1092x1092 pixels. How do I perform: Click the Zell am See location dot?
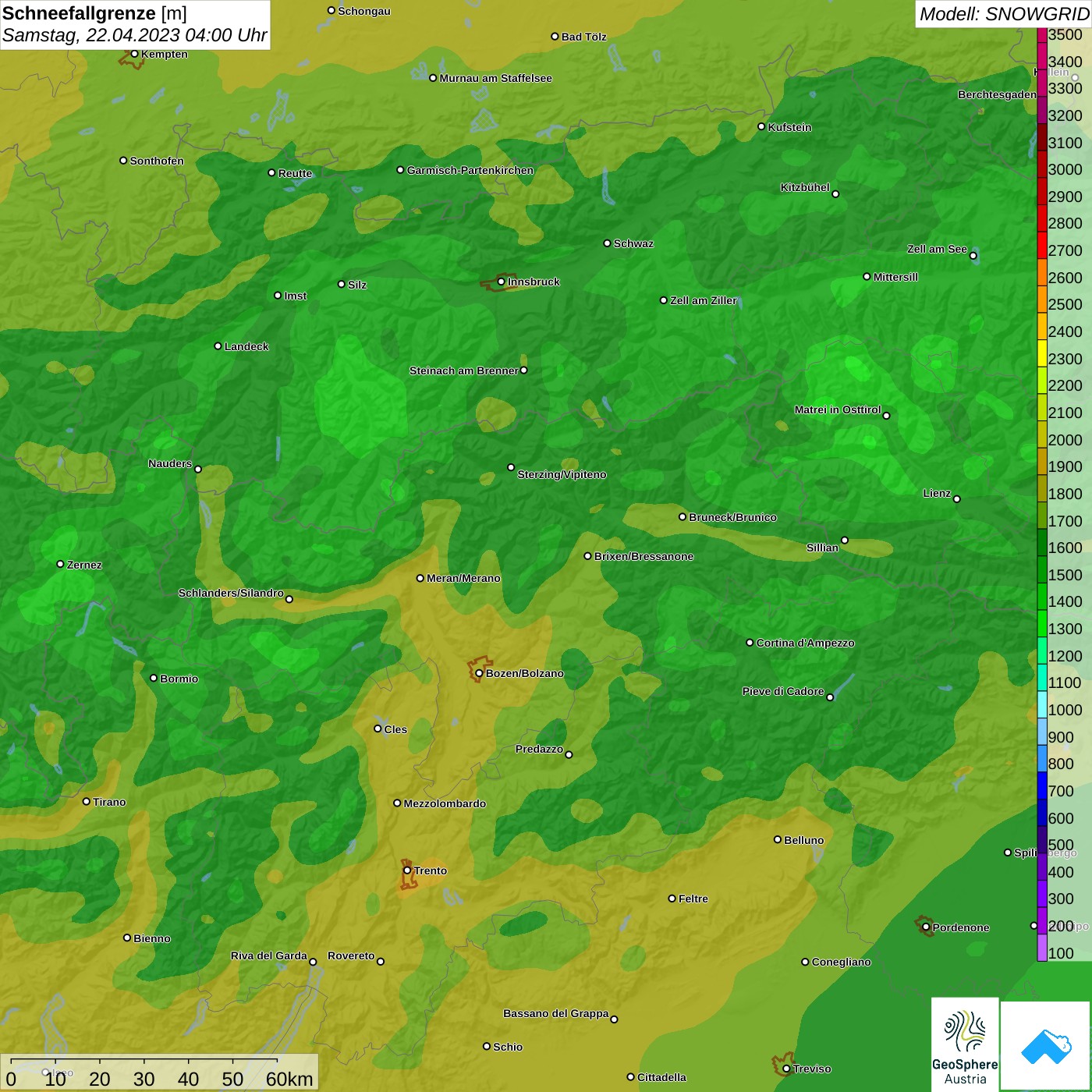coord(973,256)
